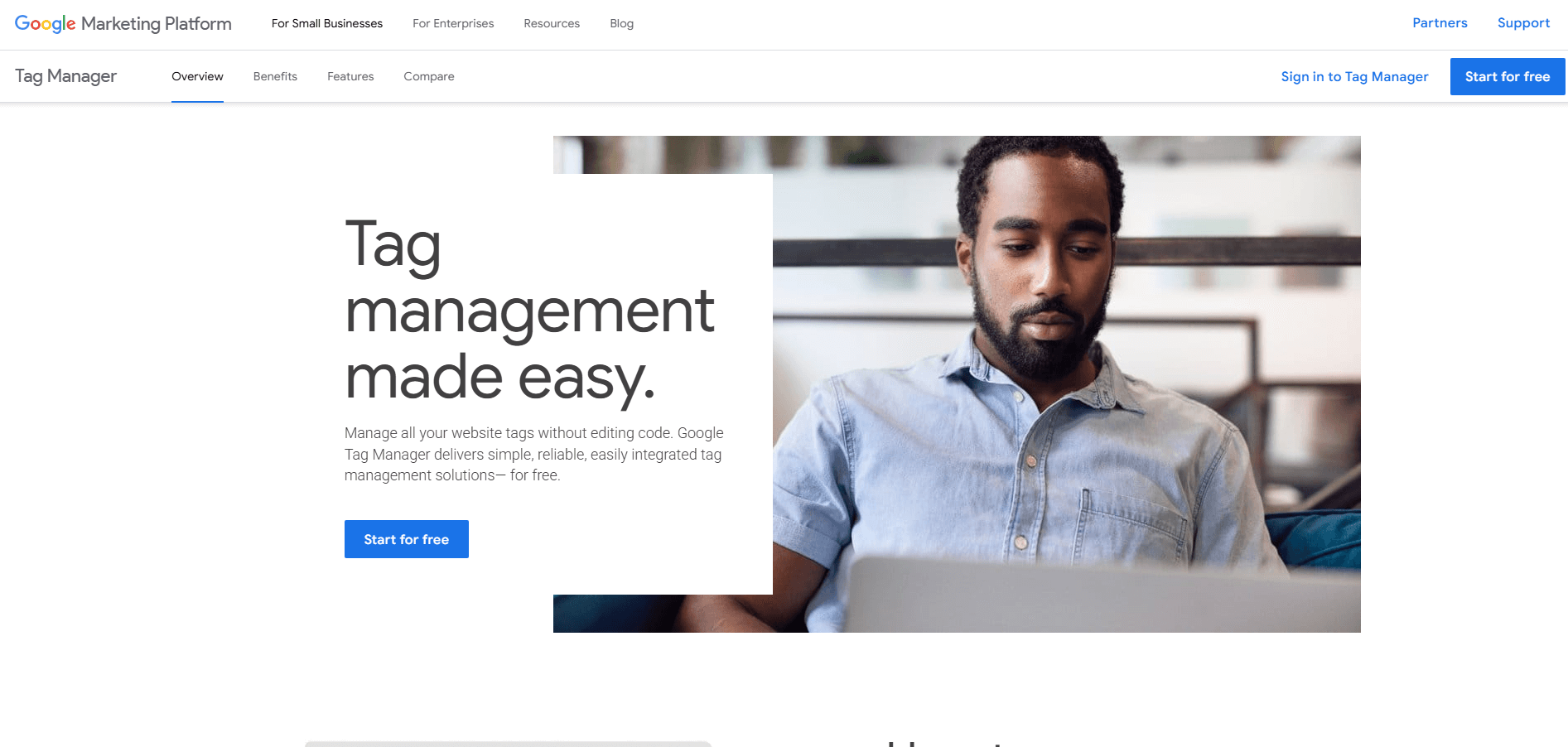The width and height of the screenshot is (1568, 747).
Task: Switch to the Benefits tab
Action: pos(275,76)
